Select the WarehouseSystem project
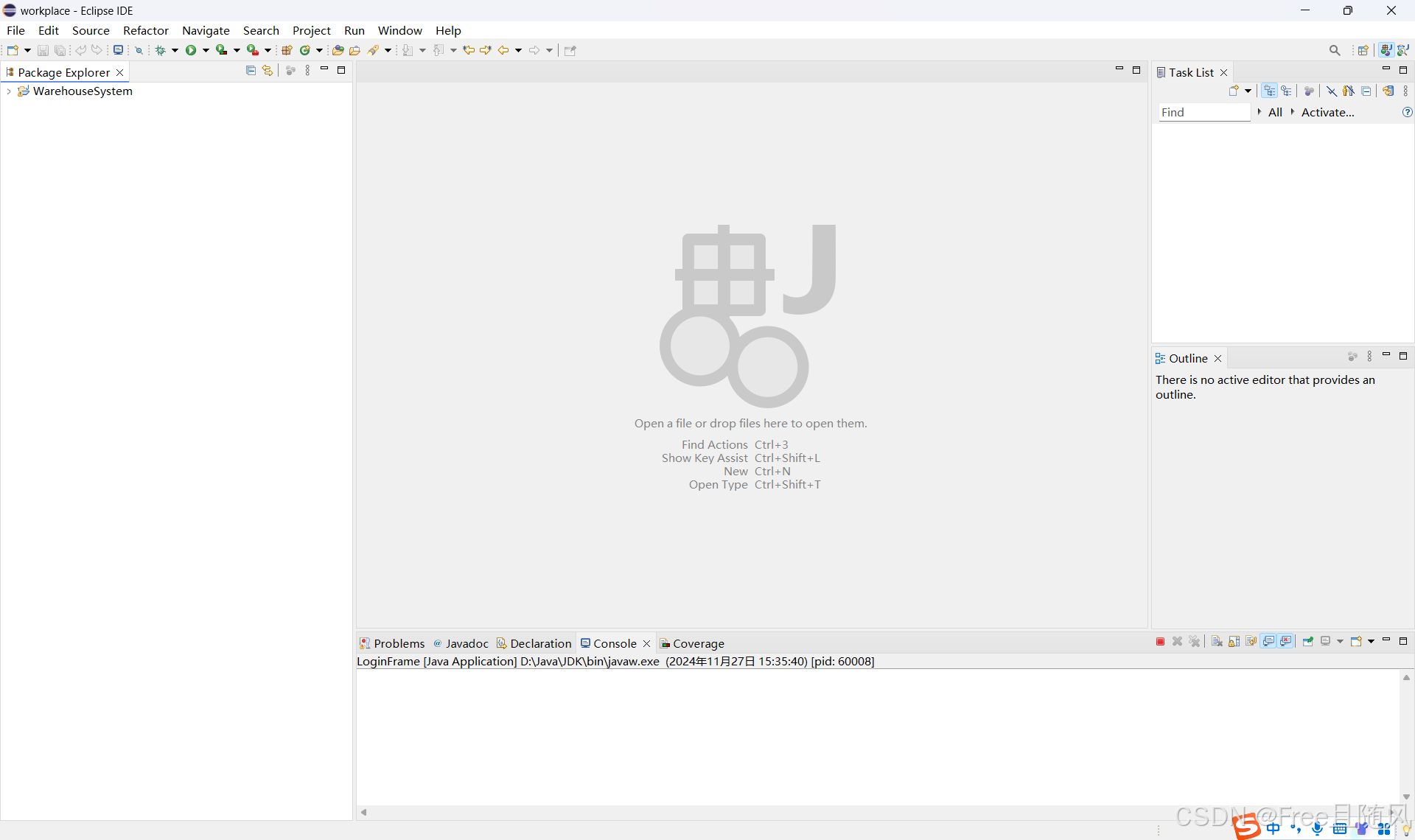 [83, 91]
